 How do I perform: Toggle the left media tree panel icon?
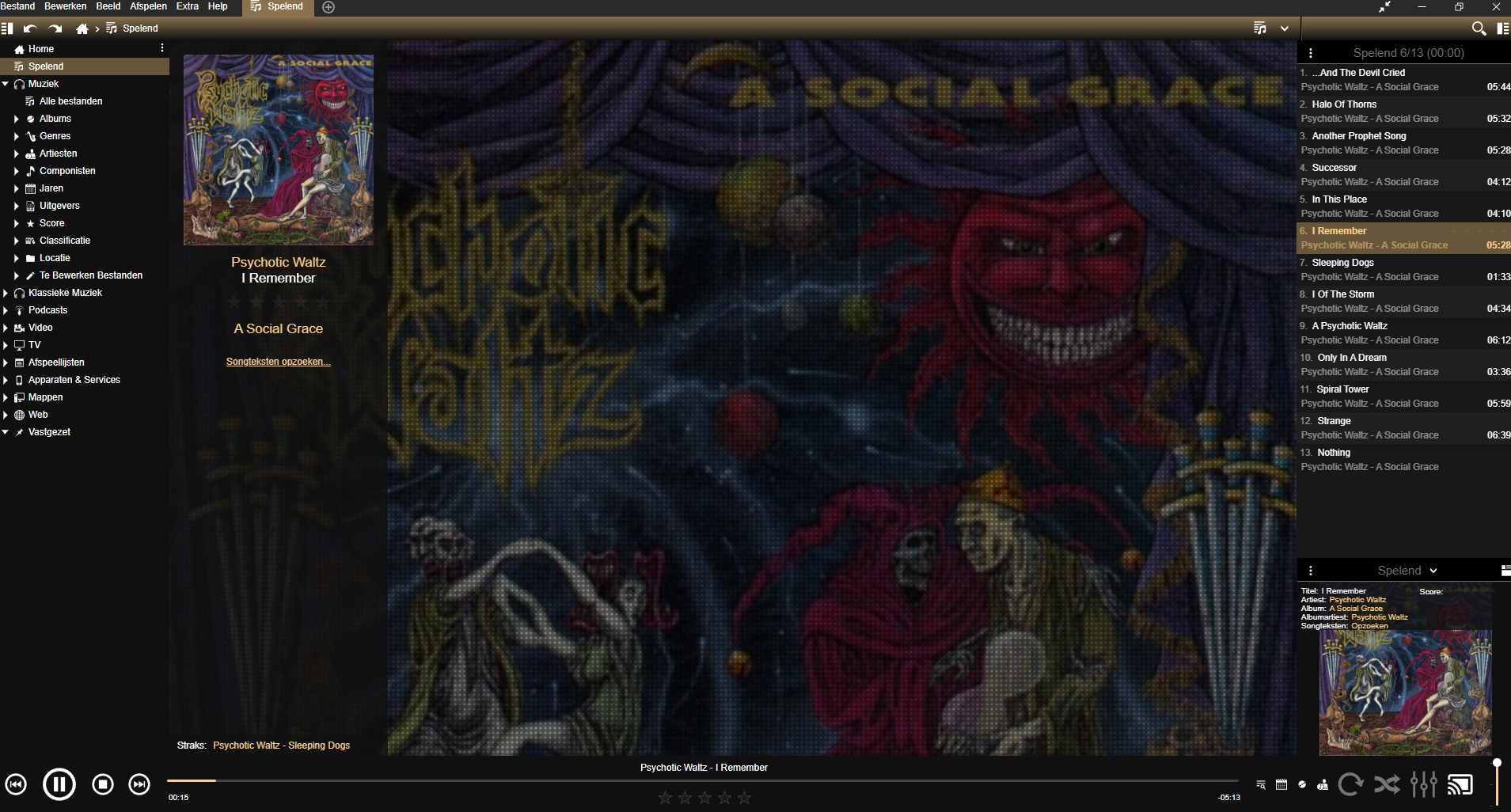pos(7,28)
